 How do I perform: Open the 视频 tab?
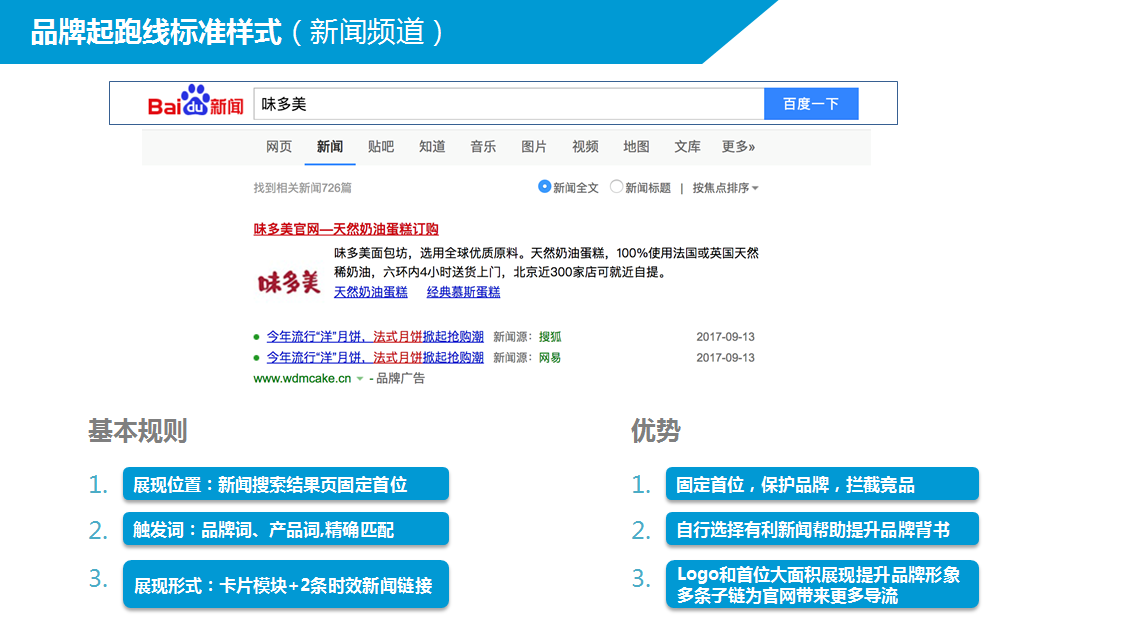pyautogui.click(x=585, y=147)
